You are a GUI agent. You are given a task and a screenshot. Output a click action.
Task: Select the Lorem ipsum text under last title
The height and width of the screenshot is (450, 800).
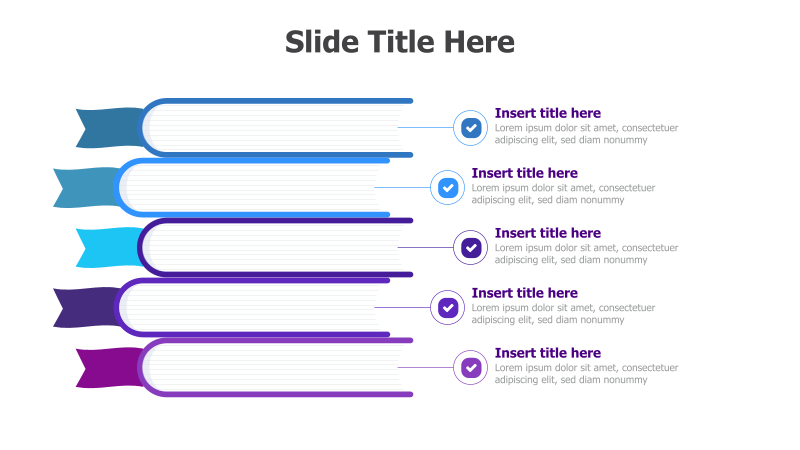pyautogui.click(x=586, y=373)
